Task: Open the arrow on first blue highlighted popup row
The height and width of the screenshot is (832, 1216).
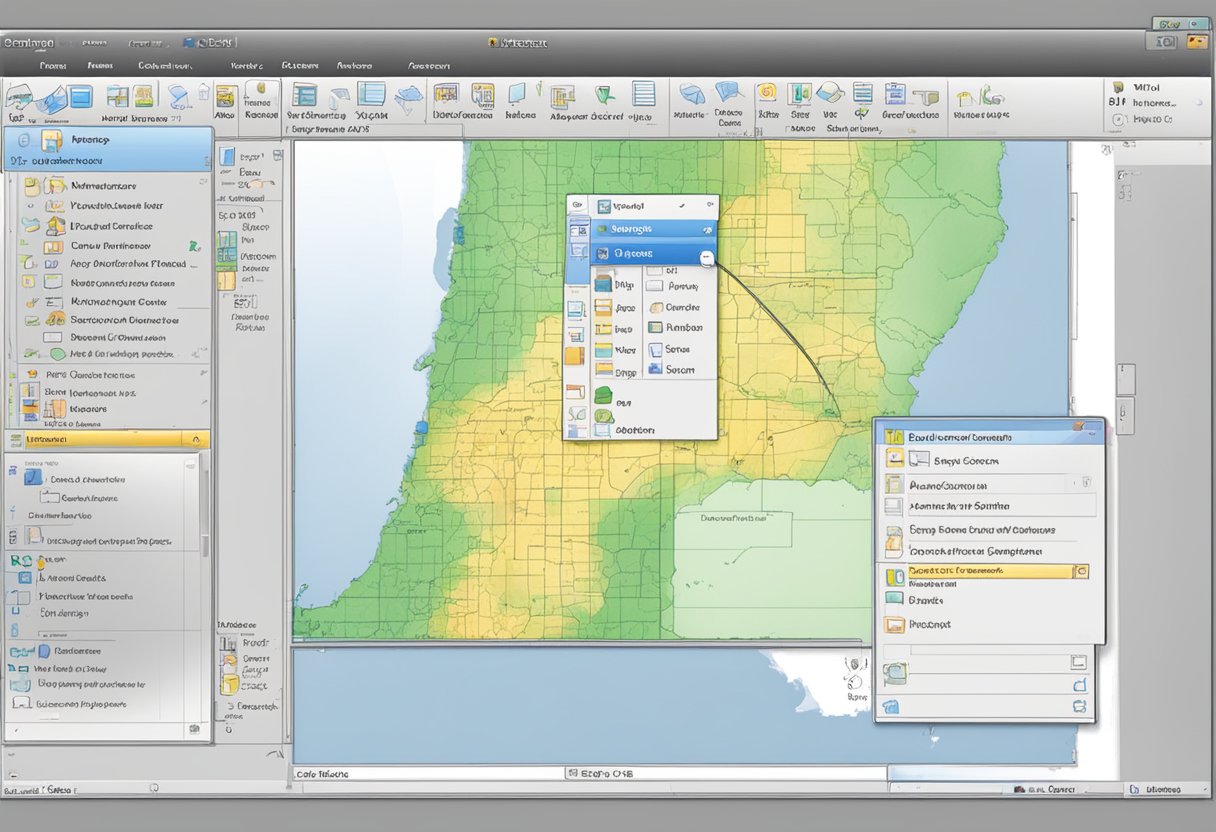Action: pyautogui.click(x=707, y=229)
